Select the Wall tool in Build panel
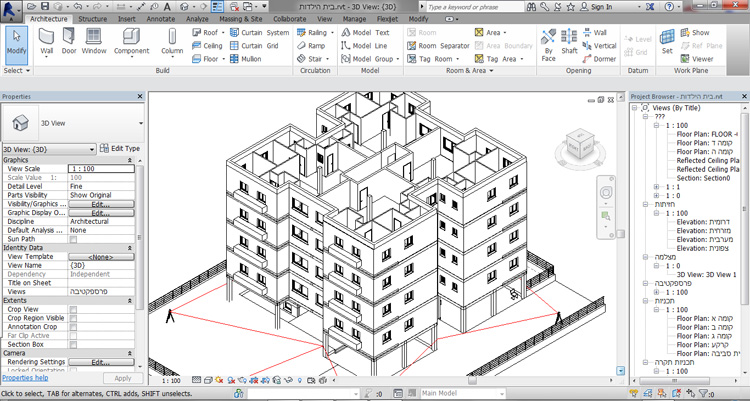 coord(46,42)
